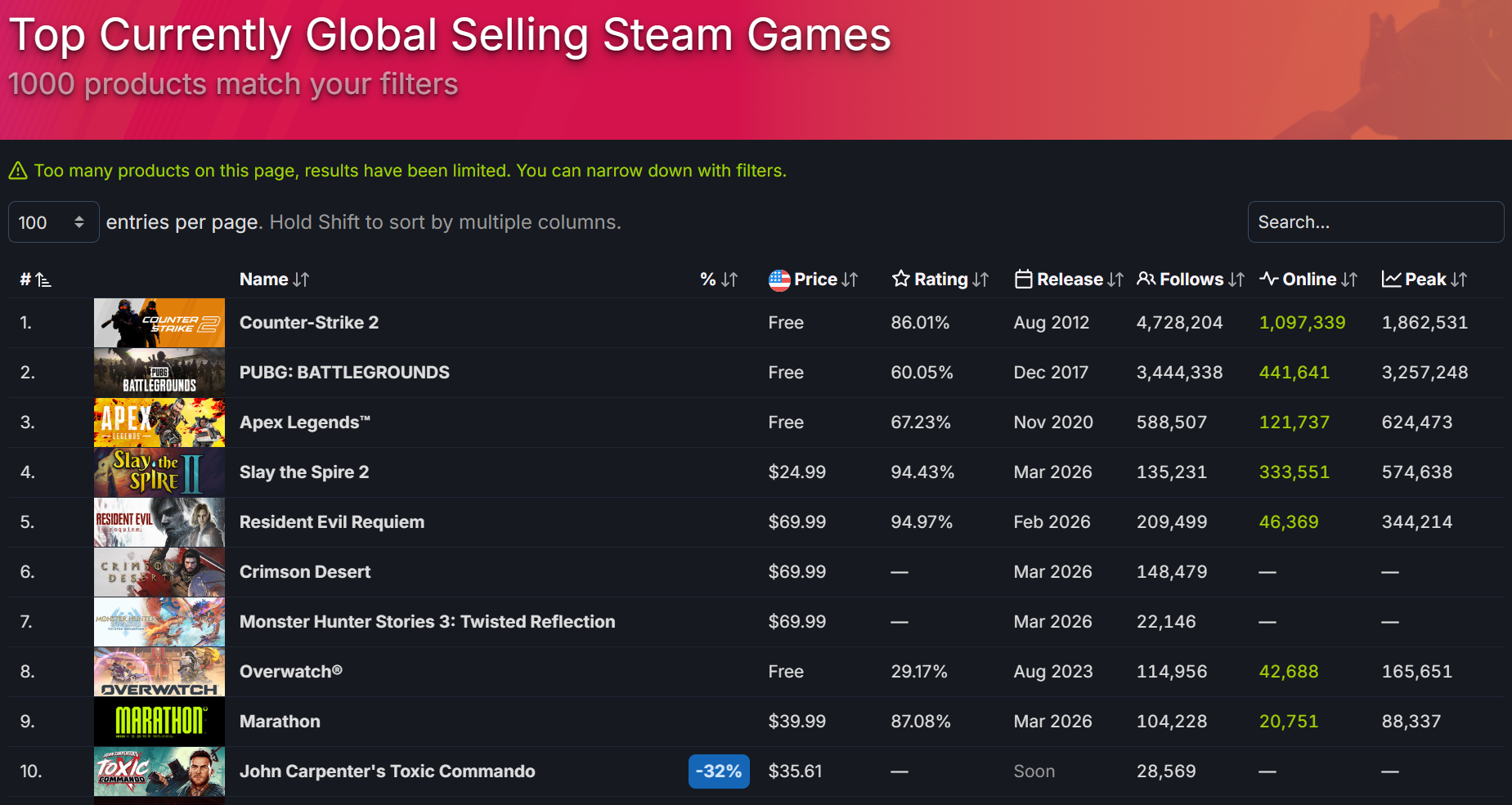Sort by Online players pulse column
The height and width of the screenshot is (805, 1512).
(1308, 280)
